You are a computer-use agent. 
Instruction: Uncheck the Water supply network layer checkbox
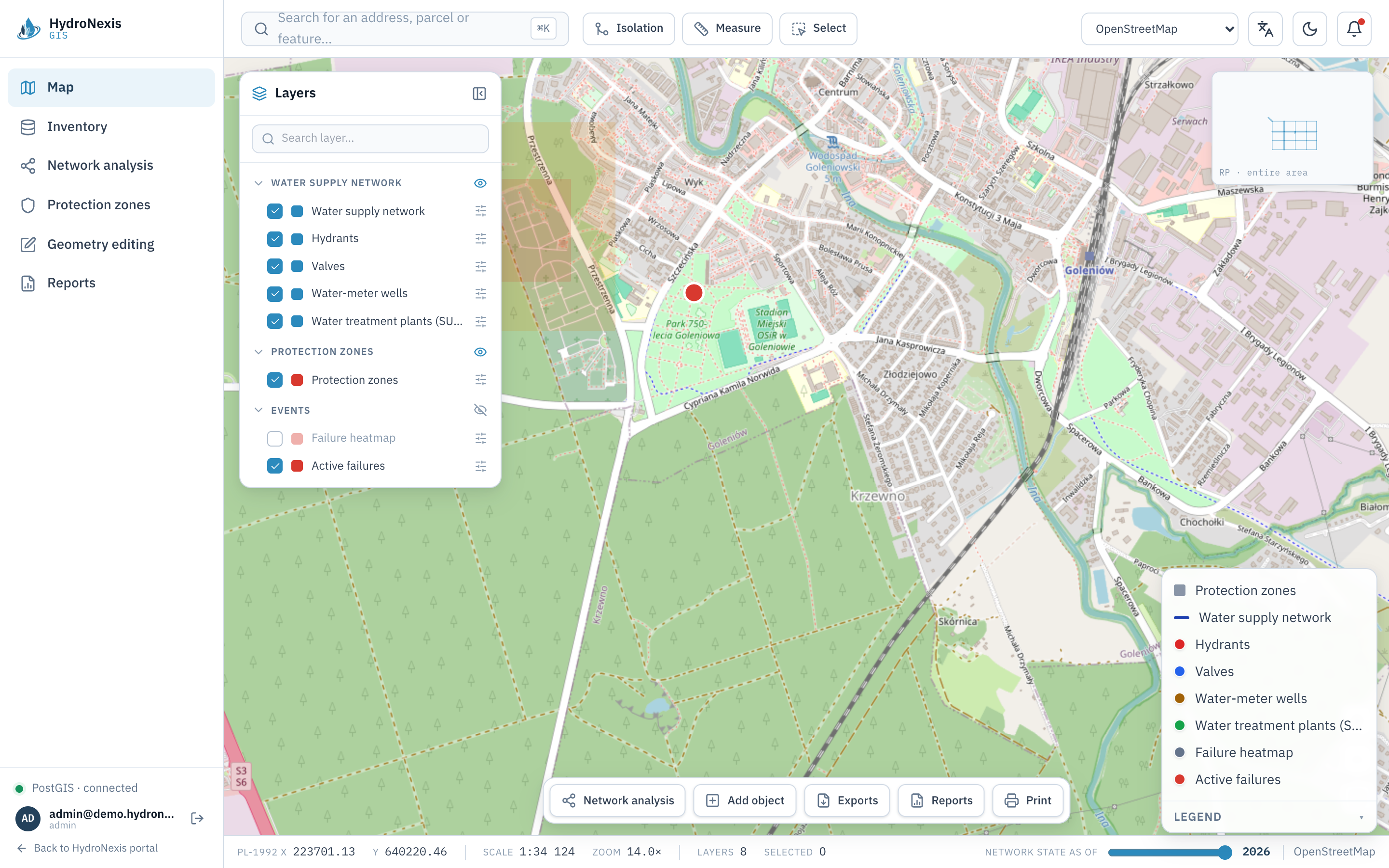(x=275, y=211)
